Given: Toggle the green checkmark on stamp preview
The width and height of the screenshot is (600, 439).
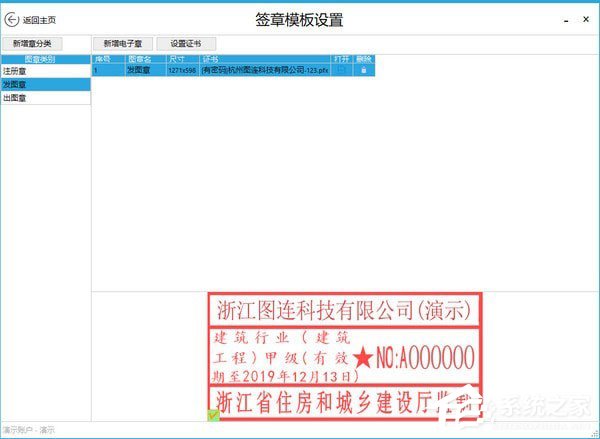Looking at the screenshot, I should pyautogui.click(x=214, y=415).
